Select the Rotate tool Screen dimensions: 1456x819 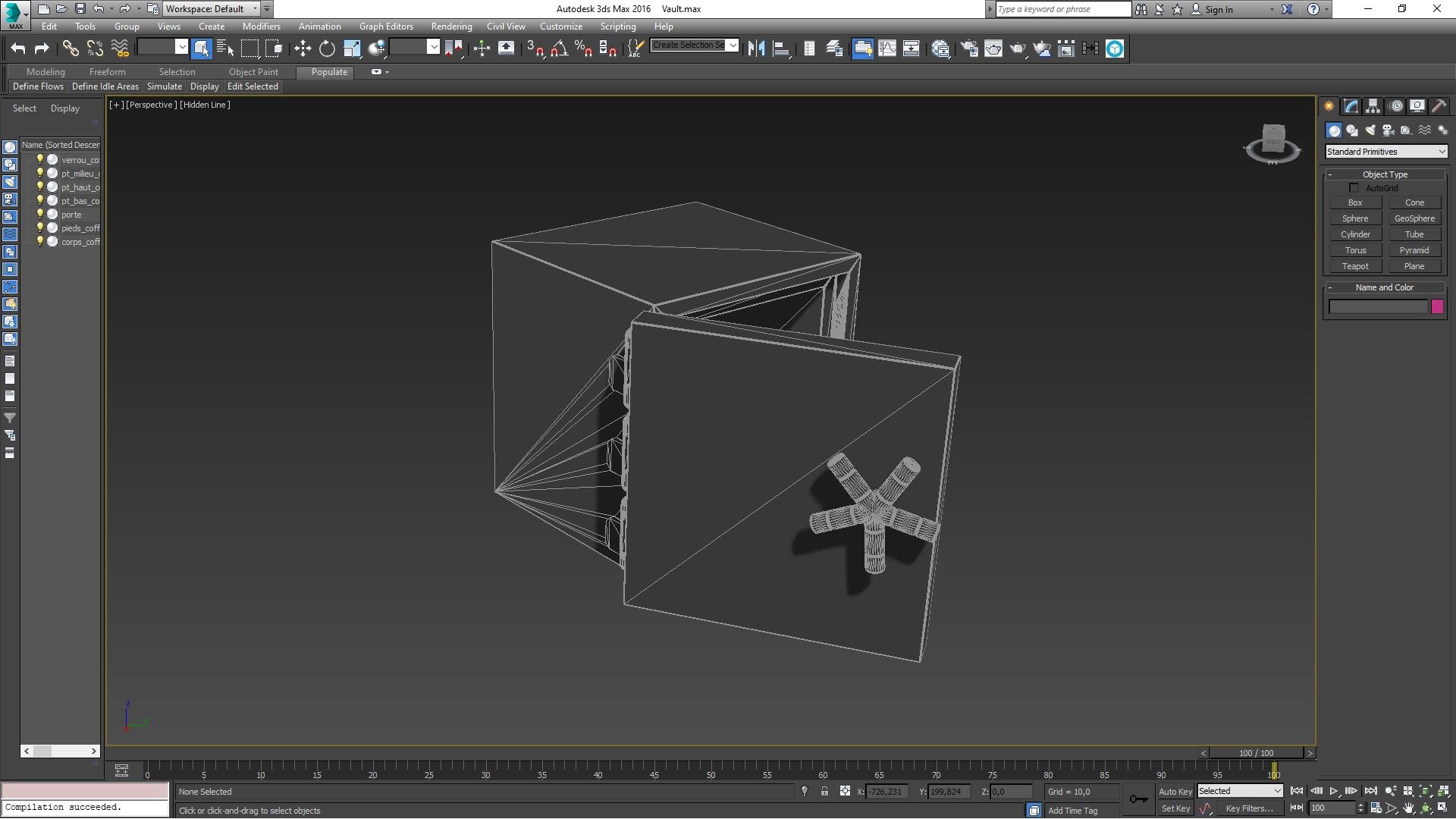[327, 49]
